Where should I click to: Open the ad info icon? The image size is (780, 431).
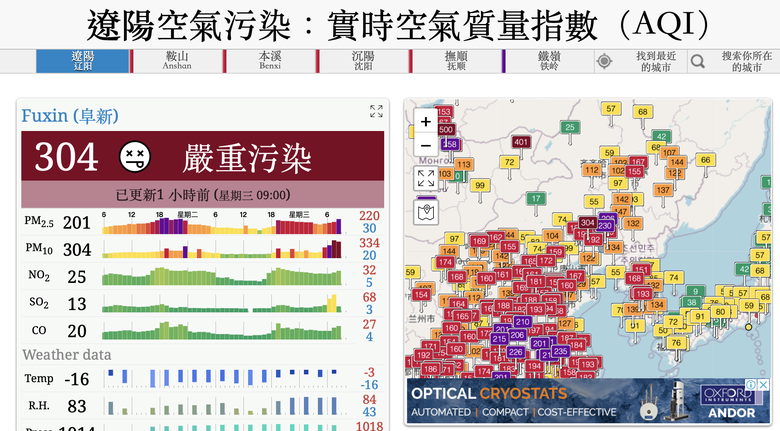[751, 385]
